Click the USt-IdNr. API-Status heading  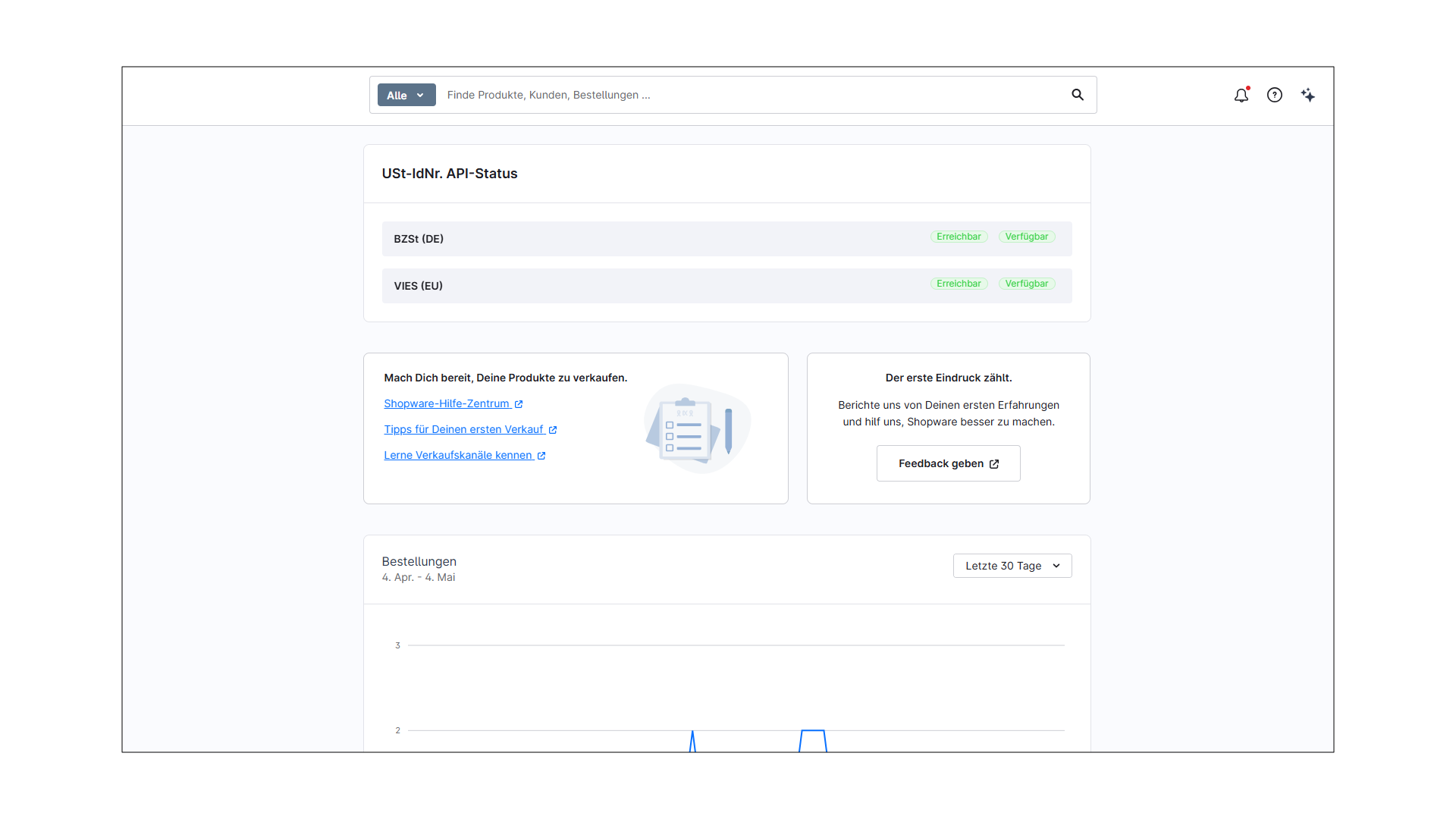coord(450,174)
